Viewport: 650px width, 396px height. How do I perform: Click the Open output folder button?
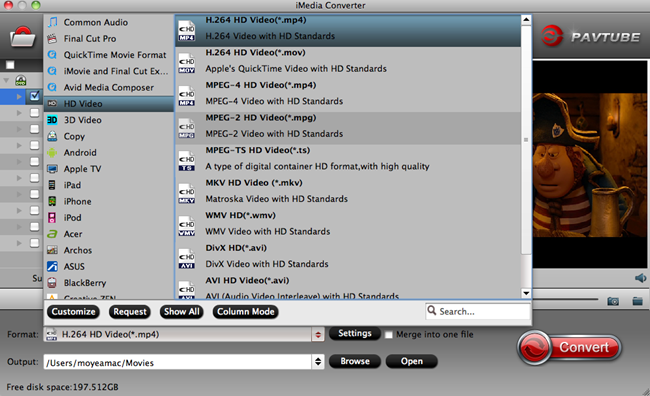coord(412,361)
